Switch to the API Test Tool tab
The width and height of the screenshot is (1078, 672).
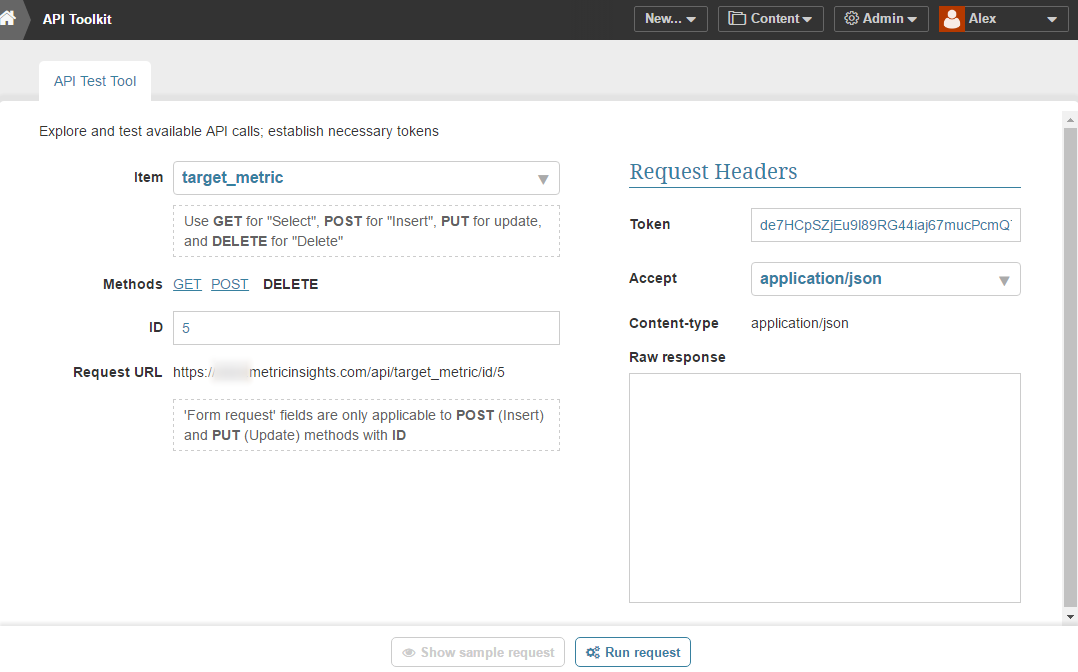[95, 81]
